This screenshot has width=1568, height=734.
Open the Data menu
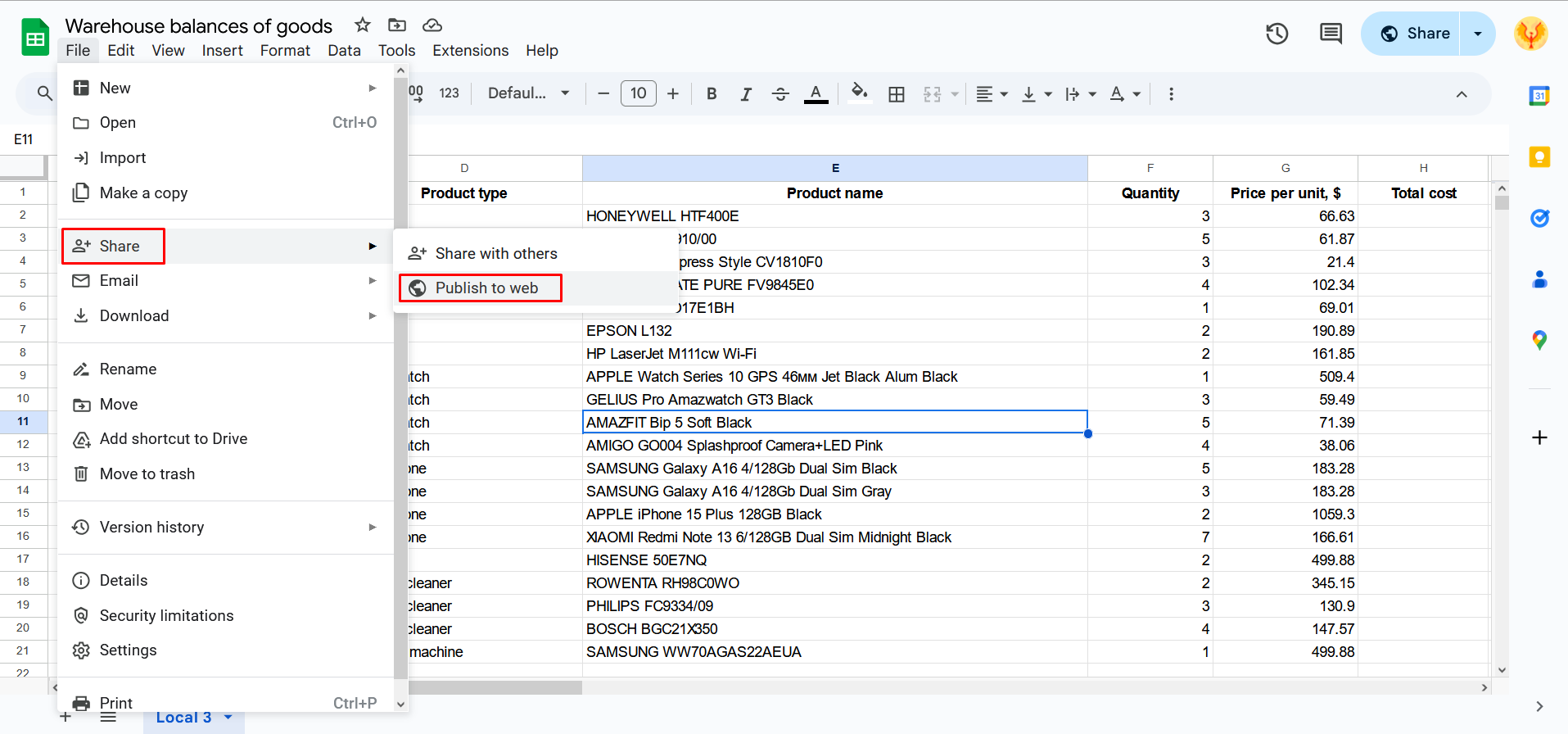pyautogui.click(x=344, y=51)
